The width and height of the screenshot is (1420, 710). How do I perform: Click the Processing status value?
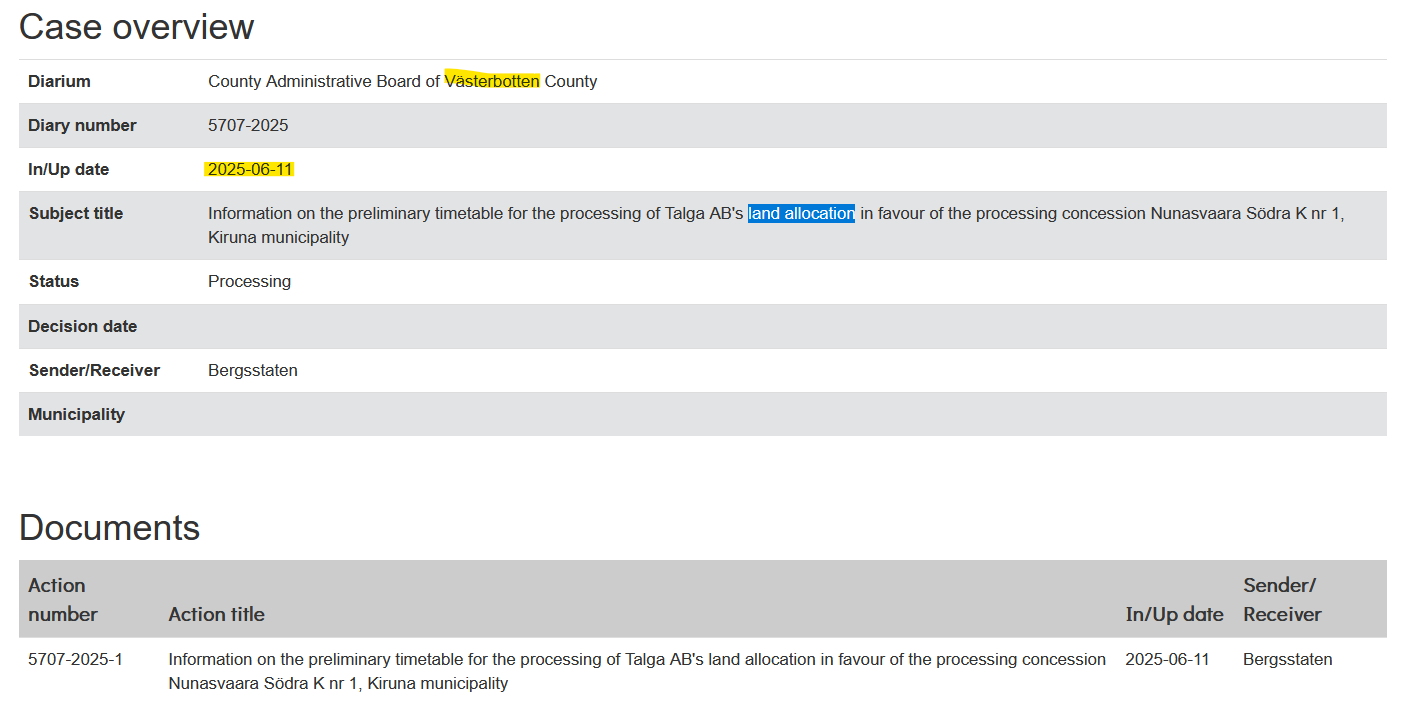[x=249, y=281]
